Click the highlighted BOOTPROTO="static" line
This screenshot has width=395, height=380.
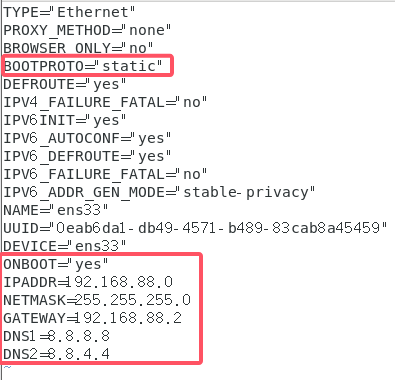[83, 66]
